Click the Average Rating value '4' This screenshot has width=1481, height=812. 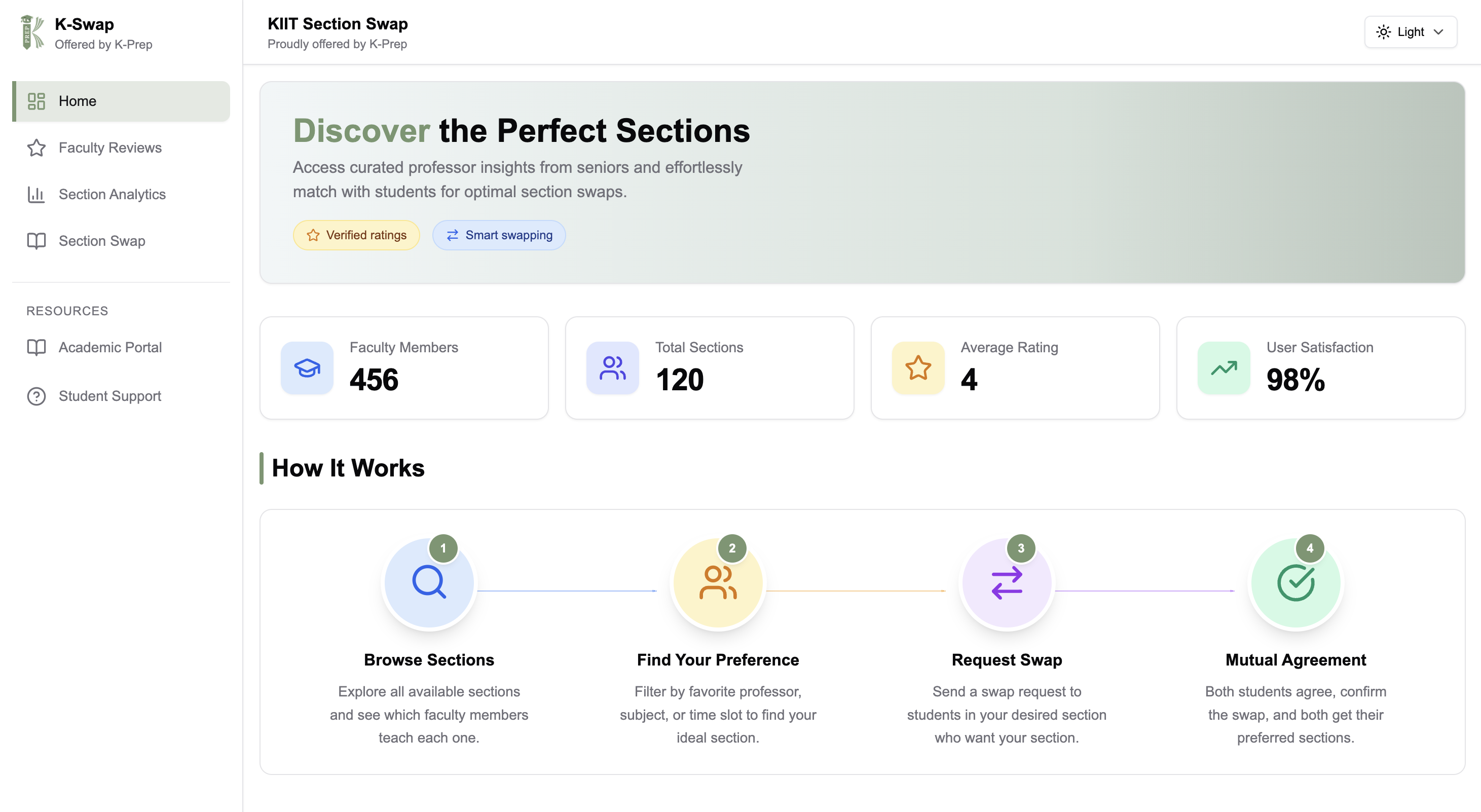coord(969,380)
